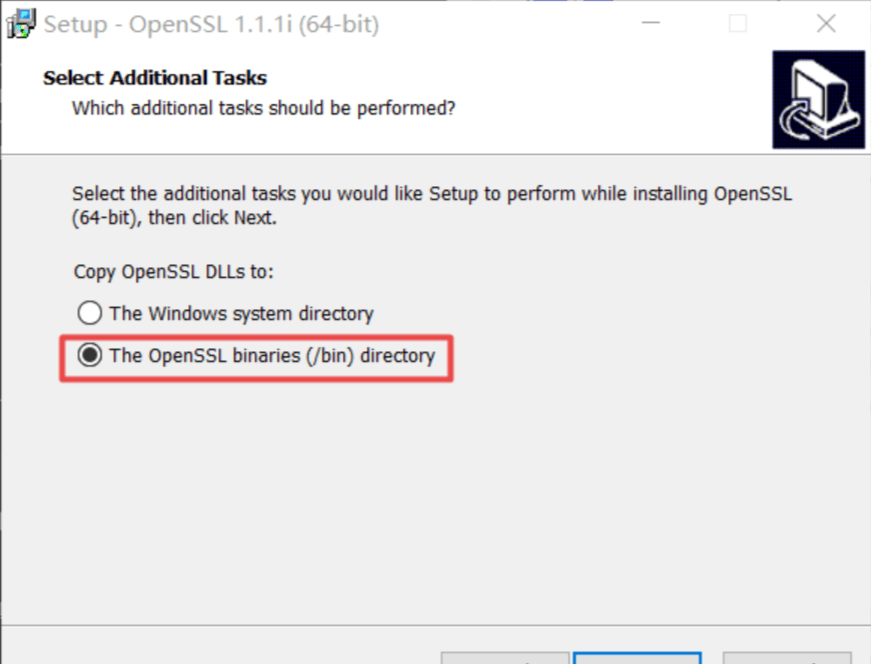Viewport: 871px width, 664px height.
Task: Click the "Select Additional Tasks" heading
Action: (x=154, y=77)
